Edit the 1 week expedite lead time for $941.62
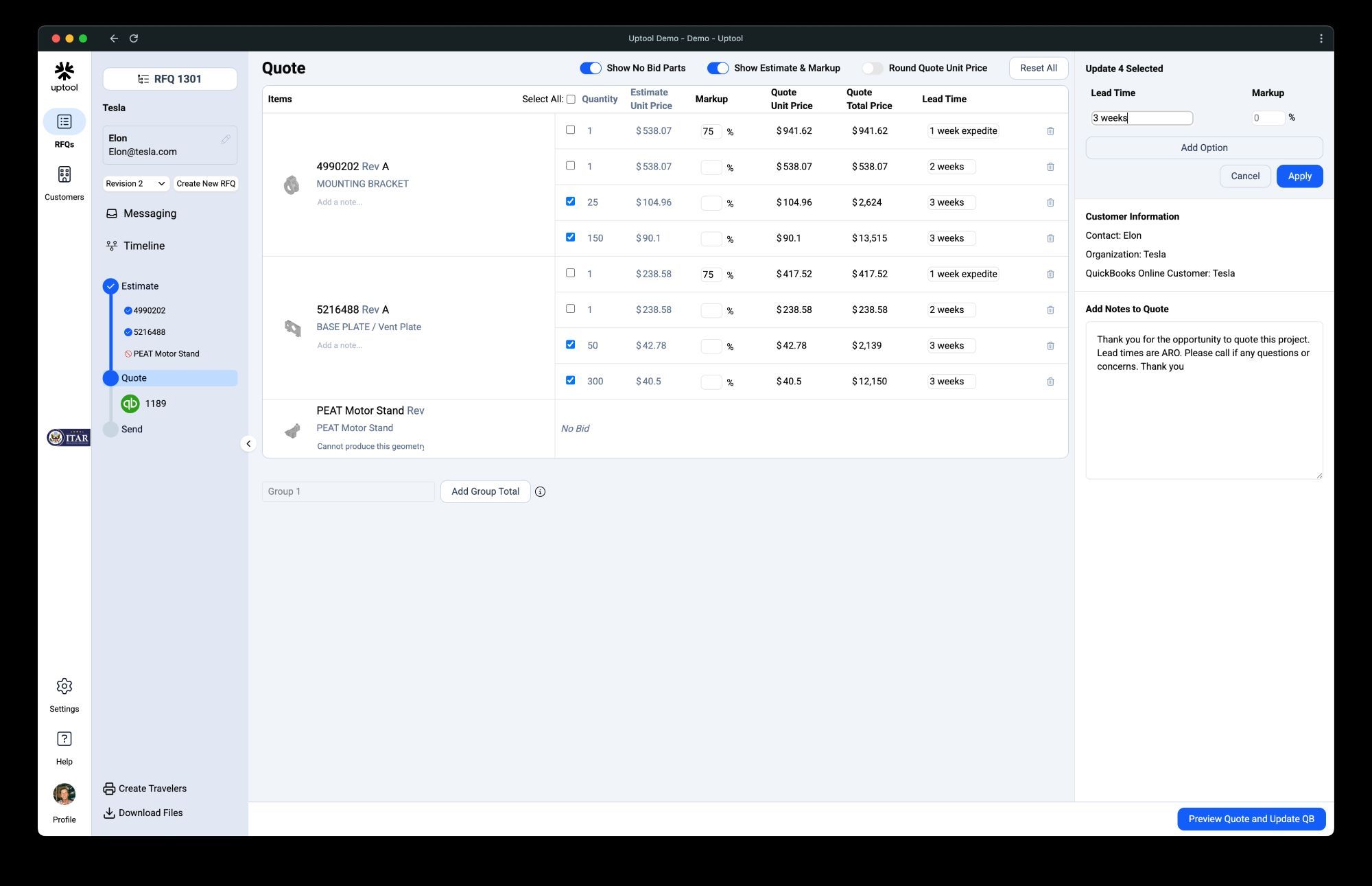This screenshot has height=886, width=1372. [963, 131]
